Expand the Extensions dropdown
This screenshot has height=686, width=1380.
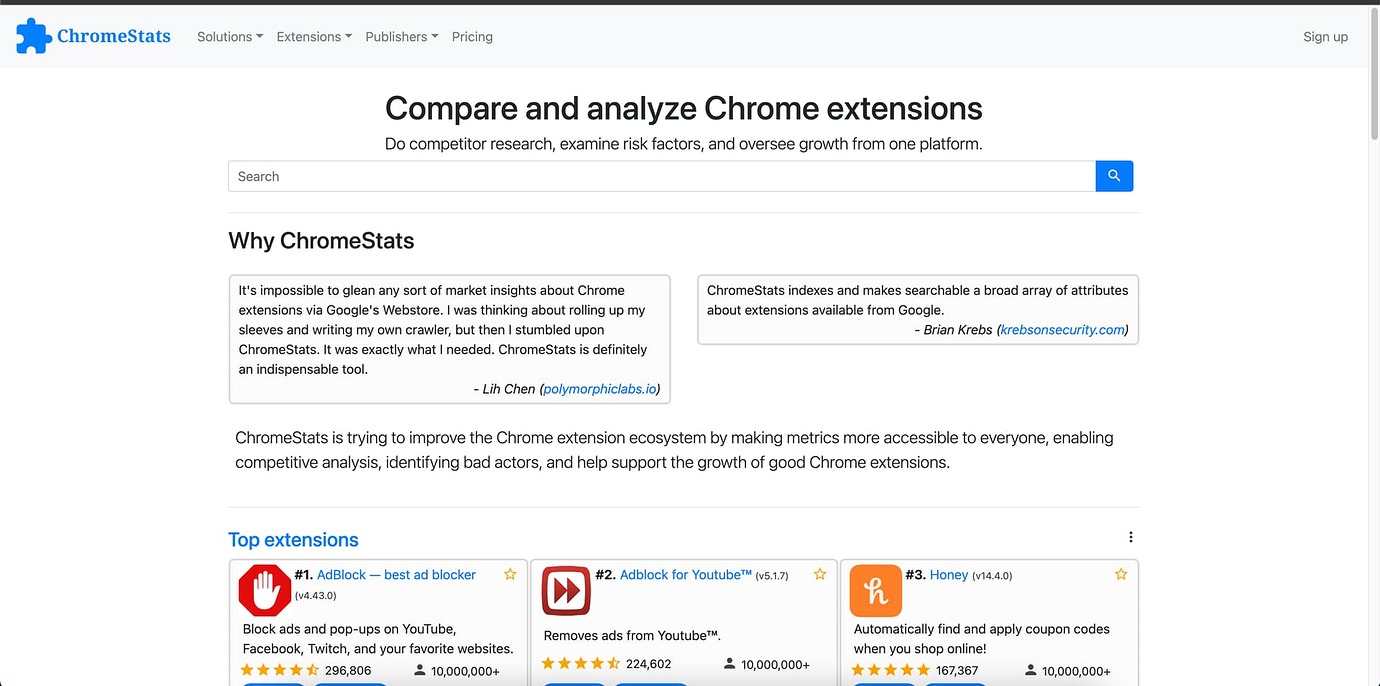[313, 36]
